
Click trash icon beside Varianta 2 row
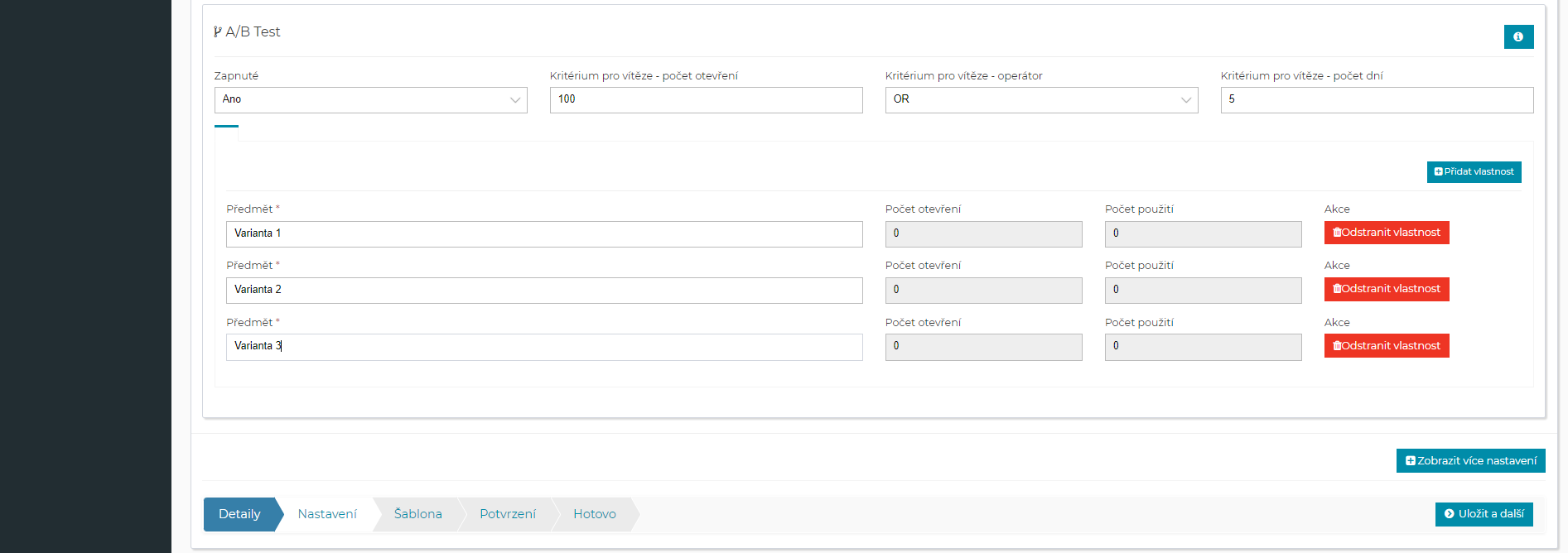point(1337,289)
